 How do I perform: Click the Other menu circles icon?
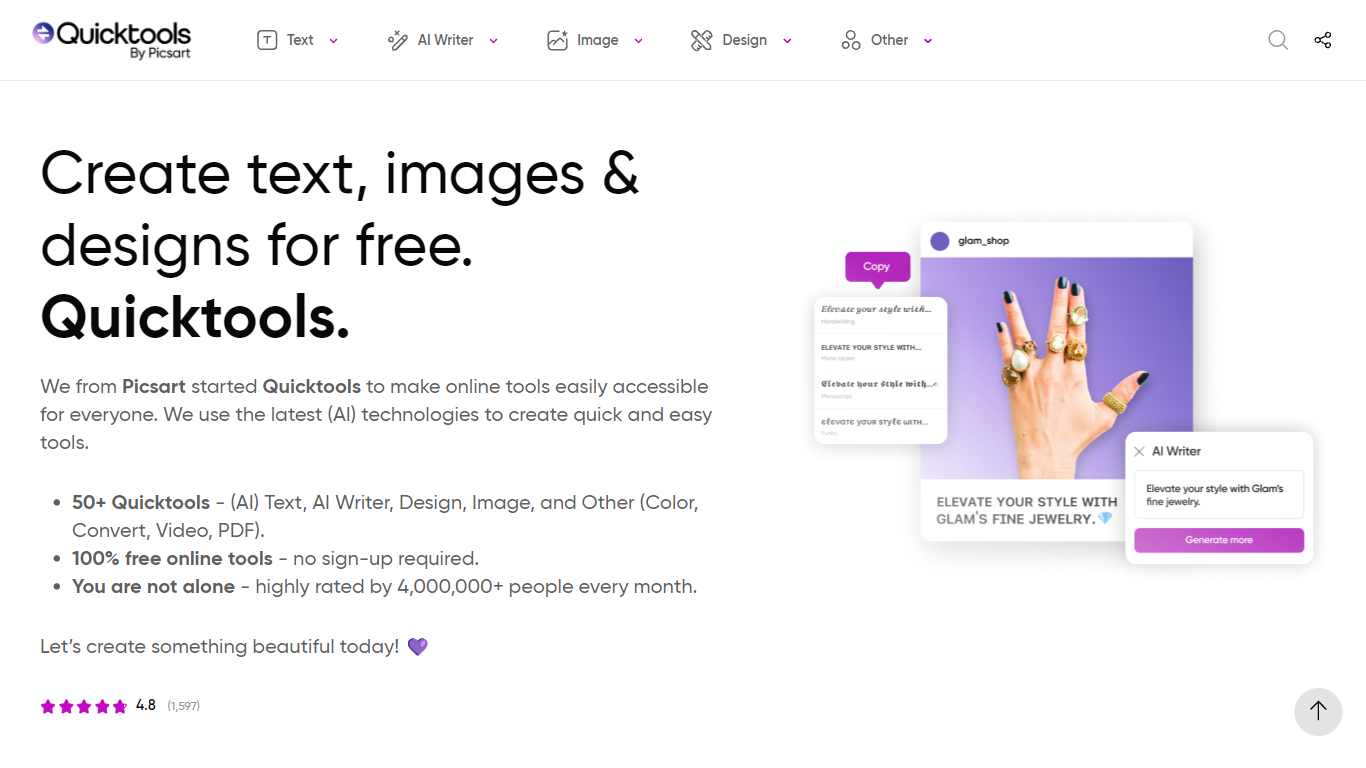pos(851,40)
